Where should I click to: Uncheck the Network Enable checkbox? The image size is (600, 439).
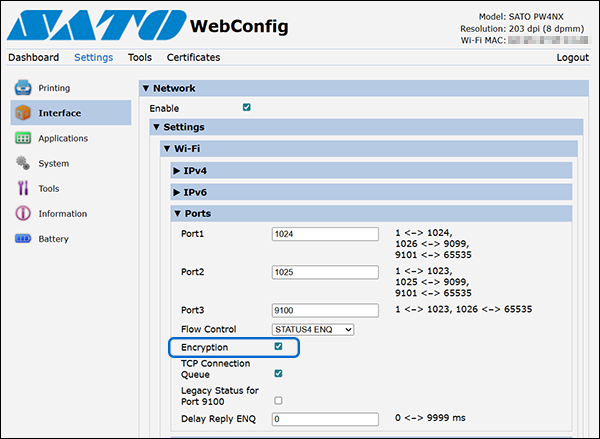[x=246, y=107]
